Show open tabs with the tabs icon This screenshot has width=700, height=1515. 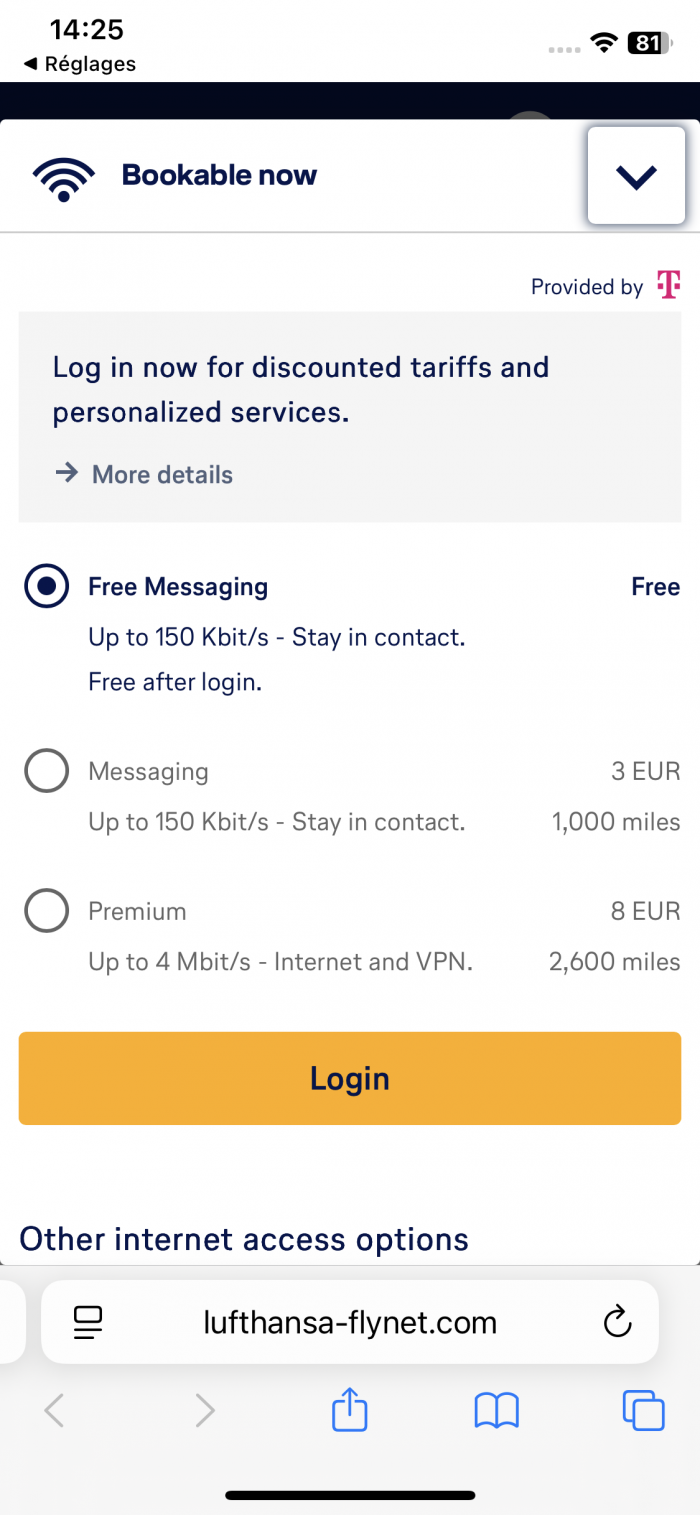pos(643,1411)
